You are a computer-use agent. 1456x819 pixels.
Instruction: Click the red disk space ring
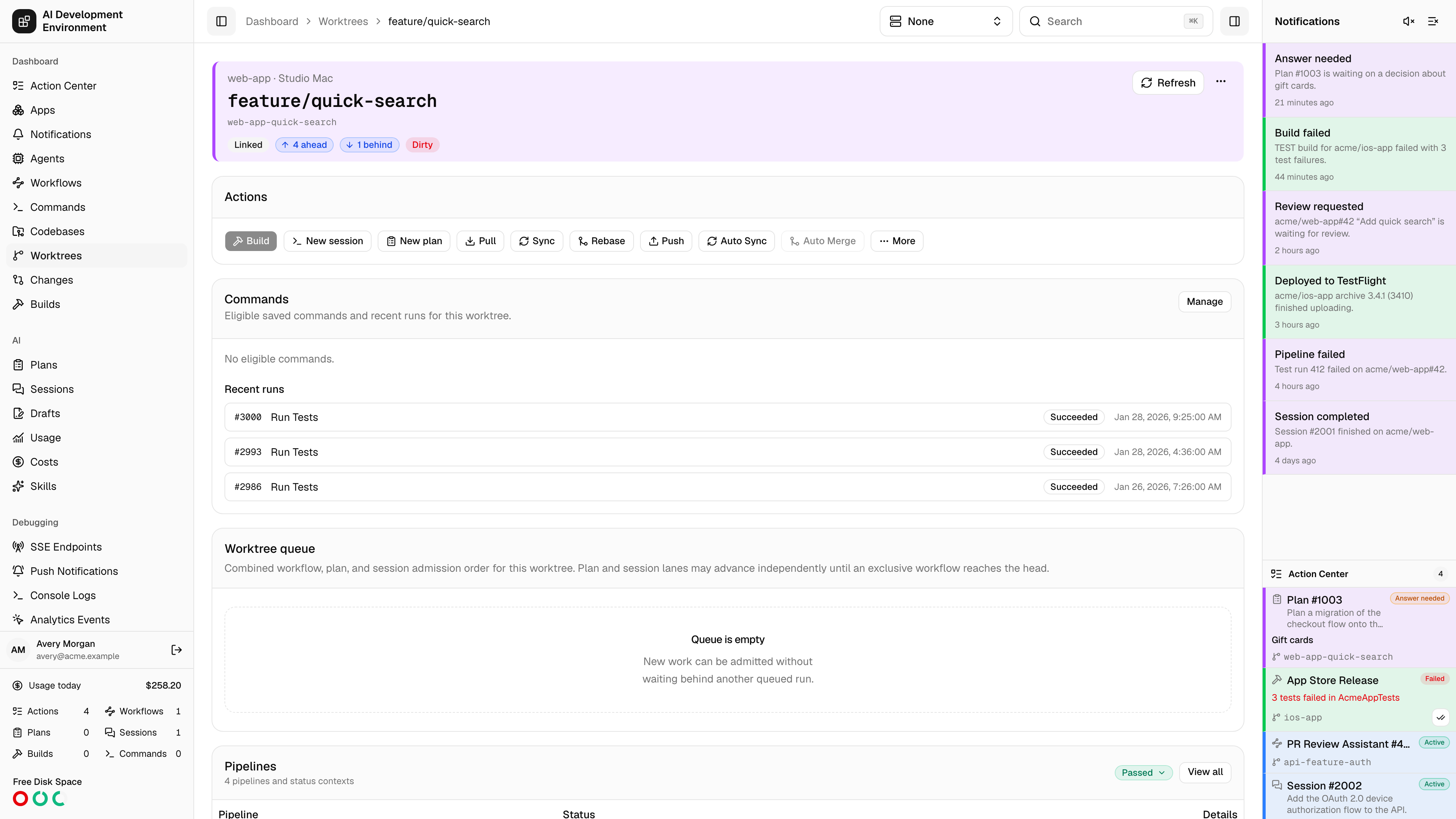click(20, 799)
